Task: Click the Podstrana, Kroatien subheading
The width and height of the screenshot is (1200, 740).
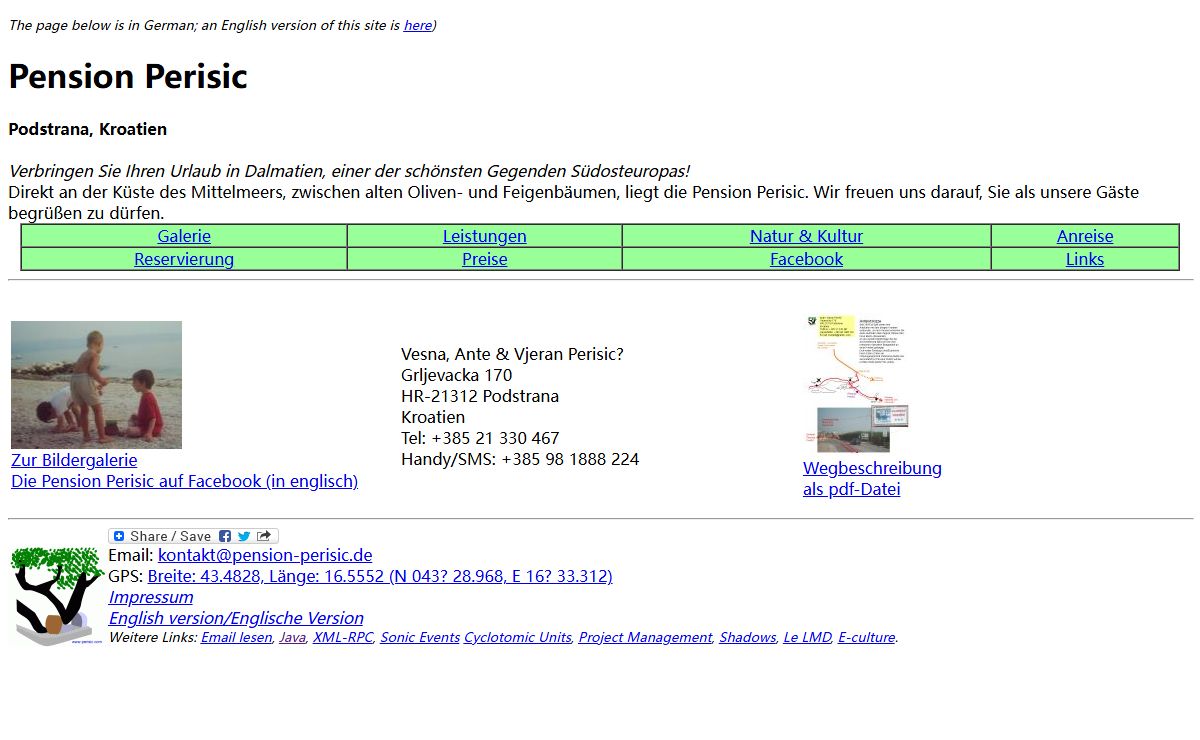Action: pyautogui.click(x=88, y=129)
